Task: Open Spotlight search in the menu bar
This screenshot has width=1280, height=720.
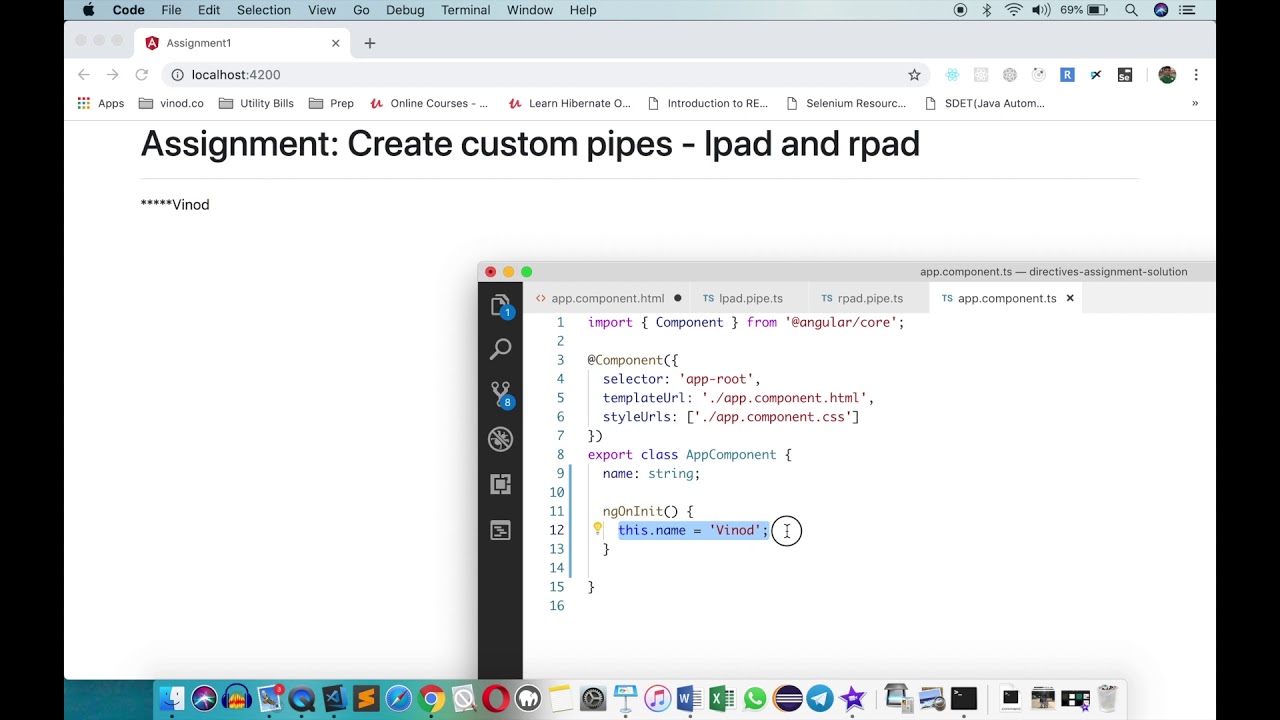Action: pyautogui.click(x=1131, y=10)
